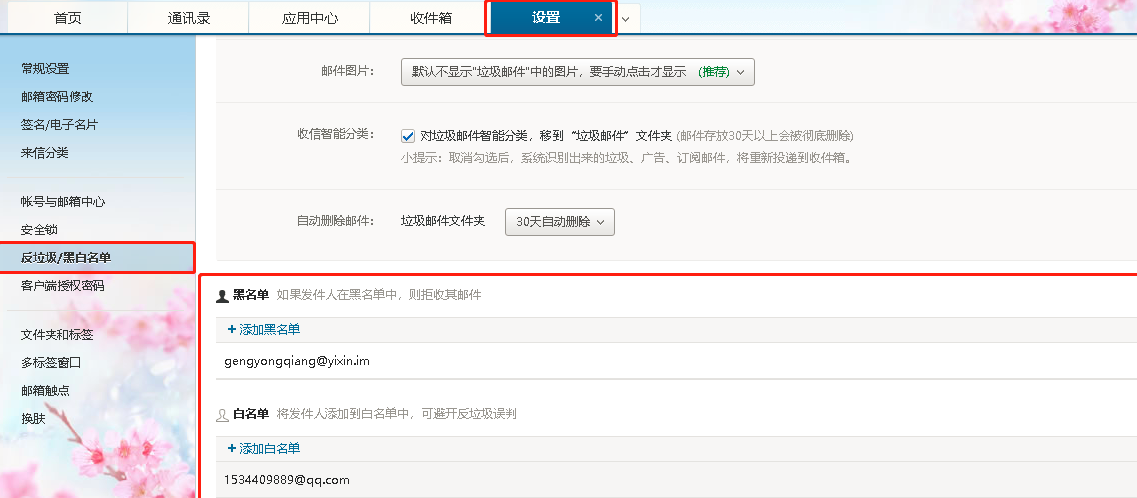1137x498 pixels.
Task: Click the plus icon for 添加白名单
Action: click(232, 448)
